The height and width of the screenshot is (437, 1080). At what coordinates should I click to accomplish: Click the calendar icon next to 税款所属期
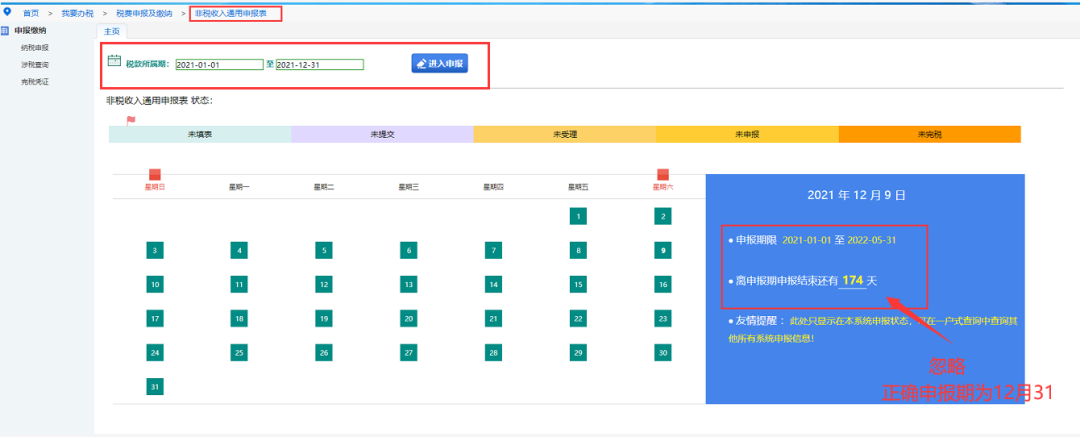pos(114,61)
